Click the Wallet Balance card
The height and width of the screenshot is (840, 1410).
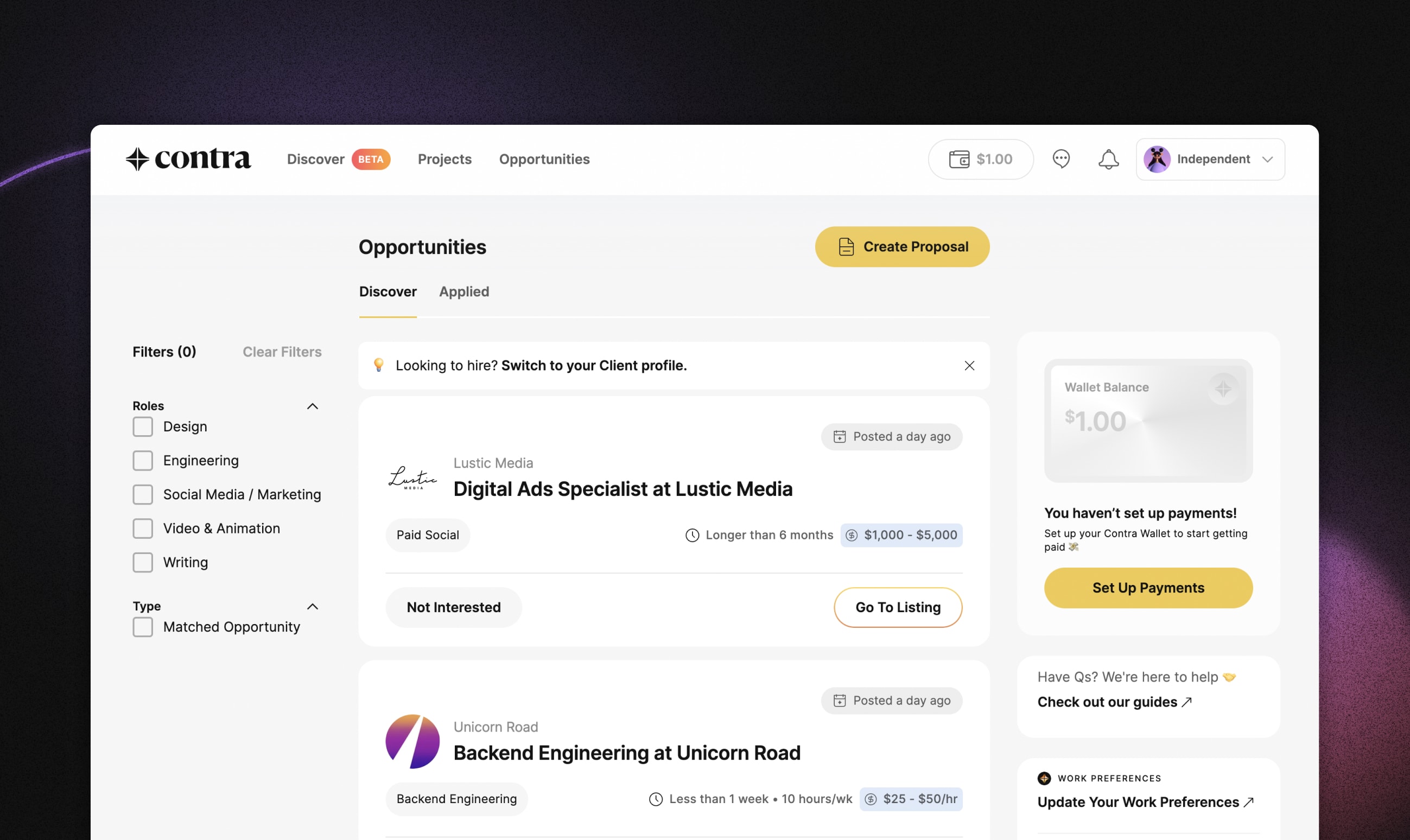[1148, 420]
